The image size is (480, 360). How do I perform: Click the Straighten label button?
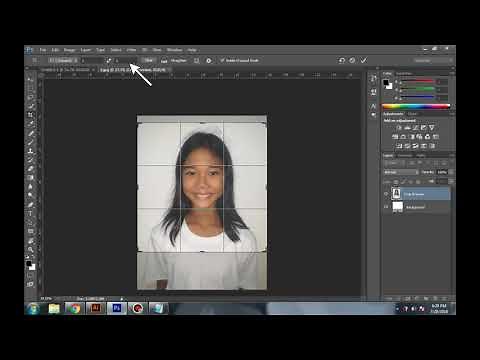(x=179, y=61)
